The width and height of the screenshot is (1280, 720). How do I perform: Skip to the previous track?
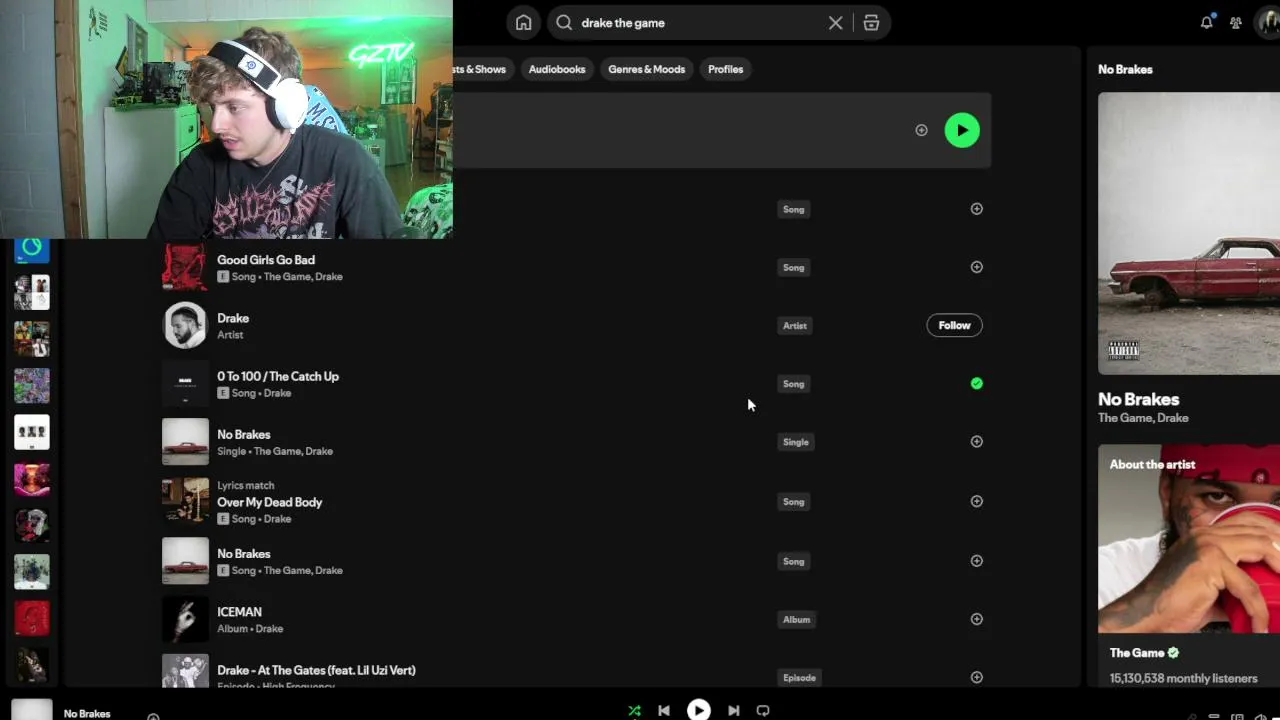tap(664, 710)
